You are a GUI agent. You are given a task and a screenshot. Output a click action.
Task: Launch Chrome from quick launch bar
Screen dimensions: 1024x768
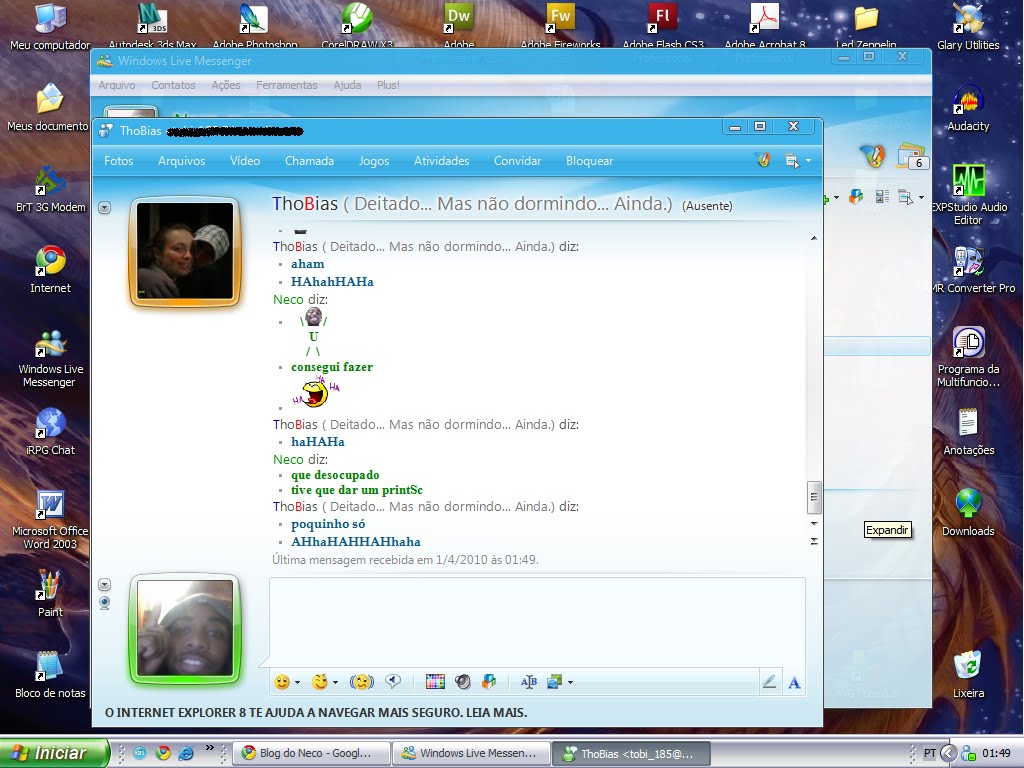[x=163, y=753]
